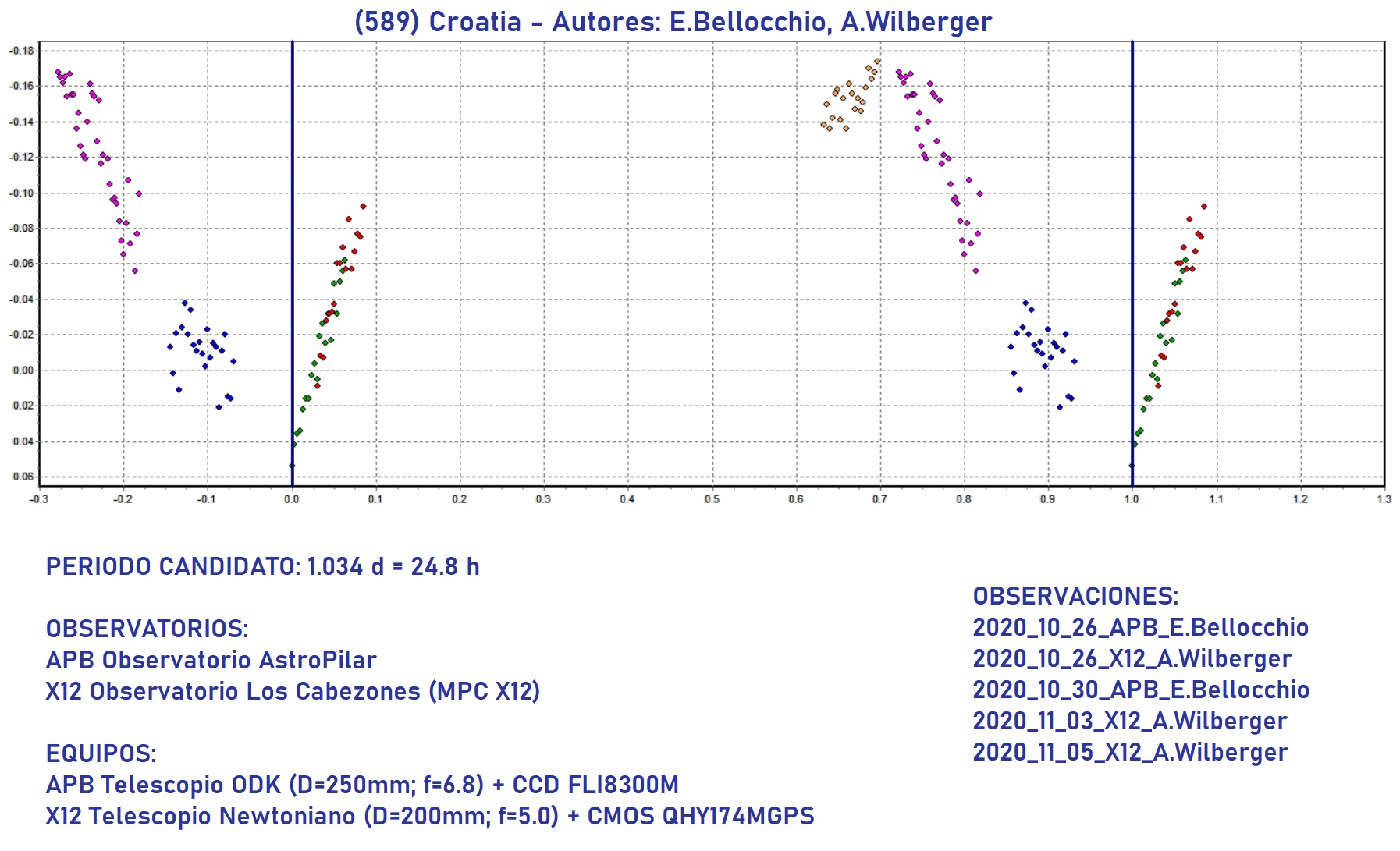Select "APB Observatorio AstroPilar" text
This screenshot has height=851, width=1400.
[x=211, y=660]
